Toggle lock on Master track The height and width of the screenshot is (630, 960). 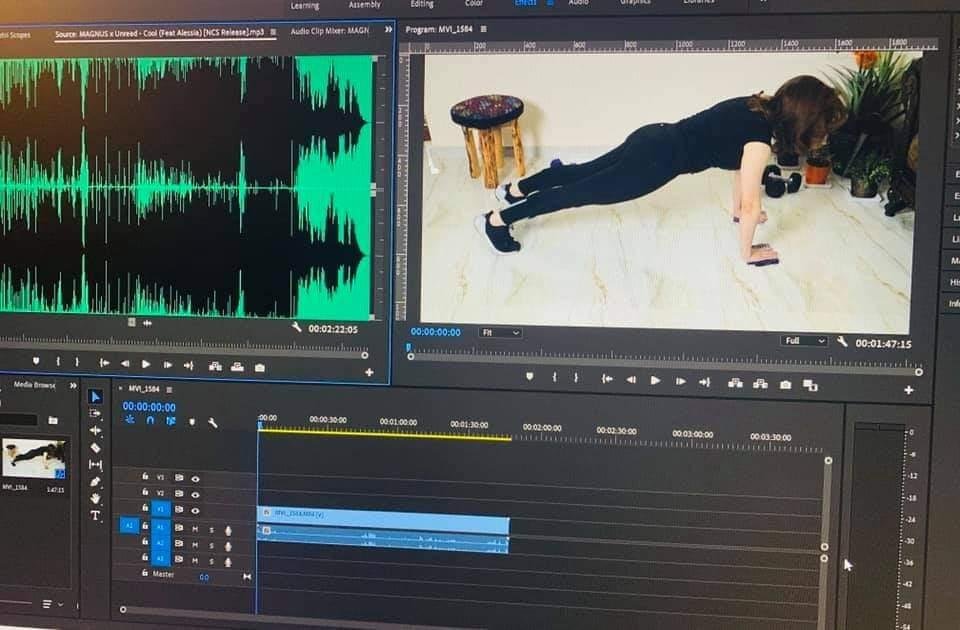(x=145, y=574)
